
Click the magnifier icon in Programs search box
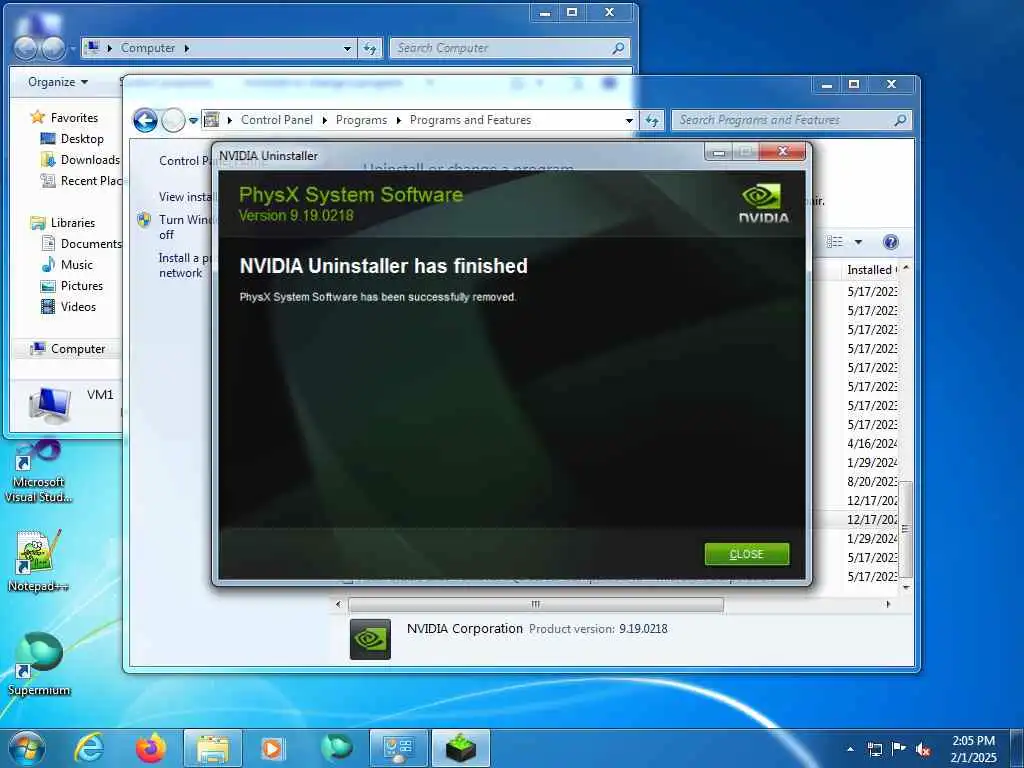point(900,120)
